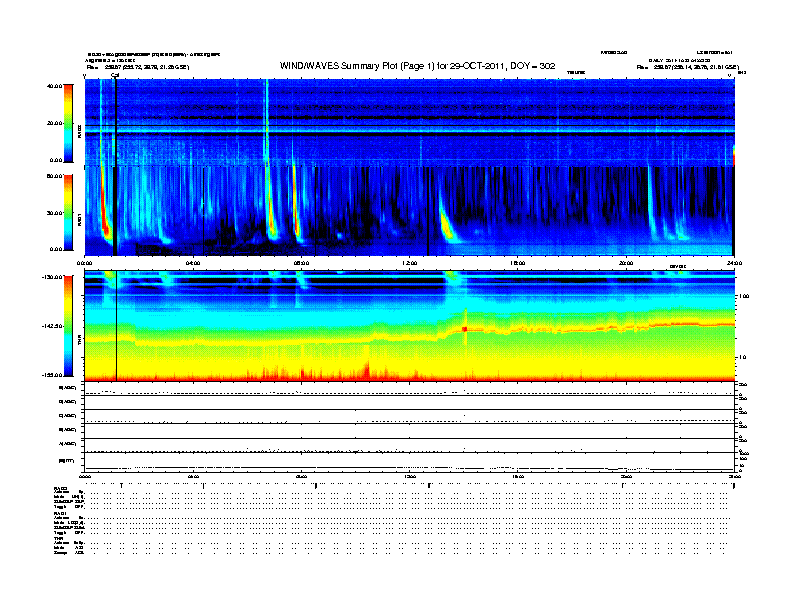Viewport: 792px width, 612px height.
Task: Click the TNR color scale bar
Action: [x=68, y=326]
